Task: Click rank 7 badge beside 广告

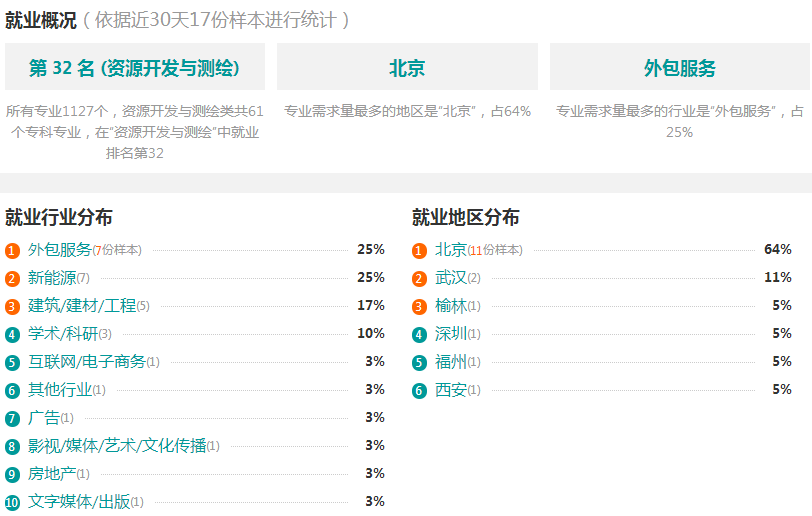Action: pos(12,419)
